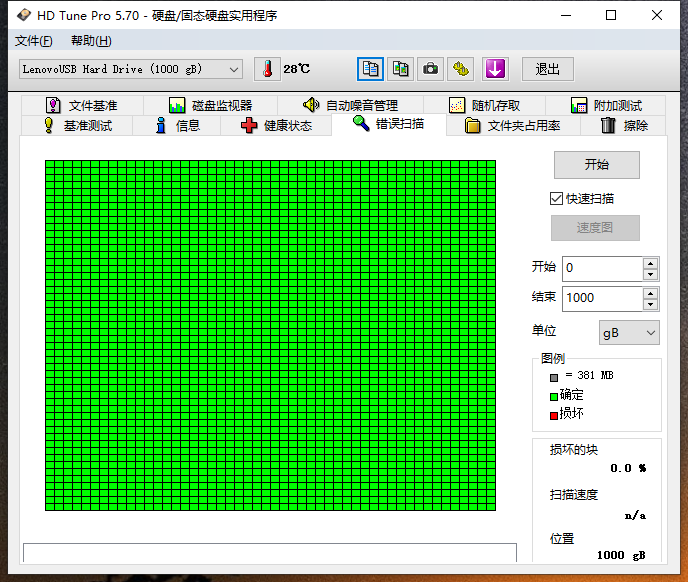Switch to the 自动噪音管理 tab
688x582 pixels.
coord(351,105)
